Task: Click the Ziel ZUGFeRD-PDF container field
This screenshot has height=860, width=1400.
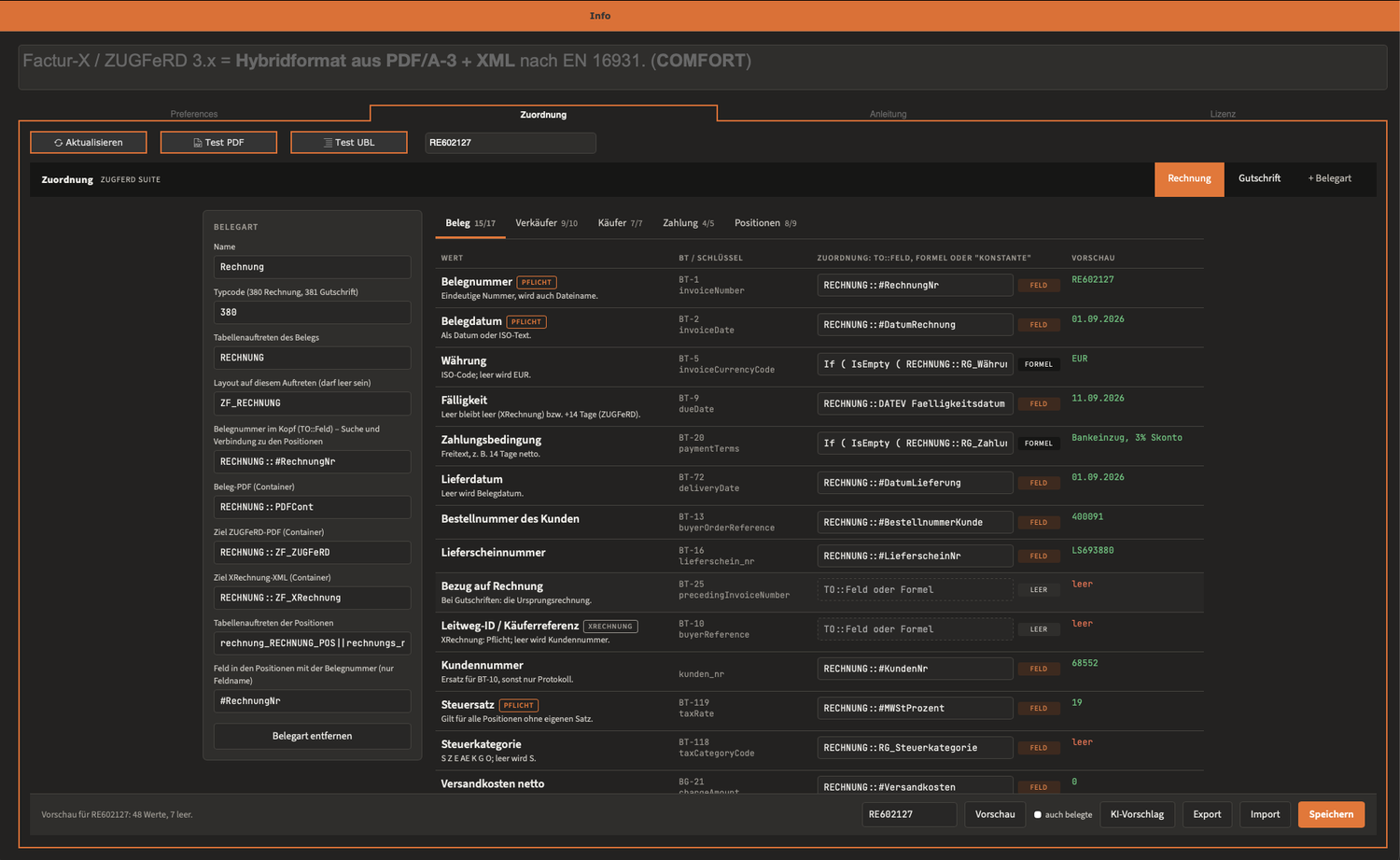Action: pyautogui.click(x=312, y=552)
